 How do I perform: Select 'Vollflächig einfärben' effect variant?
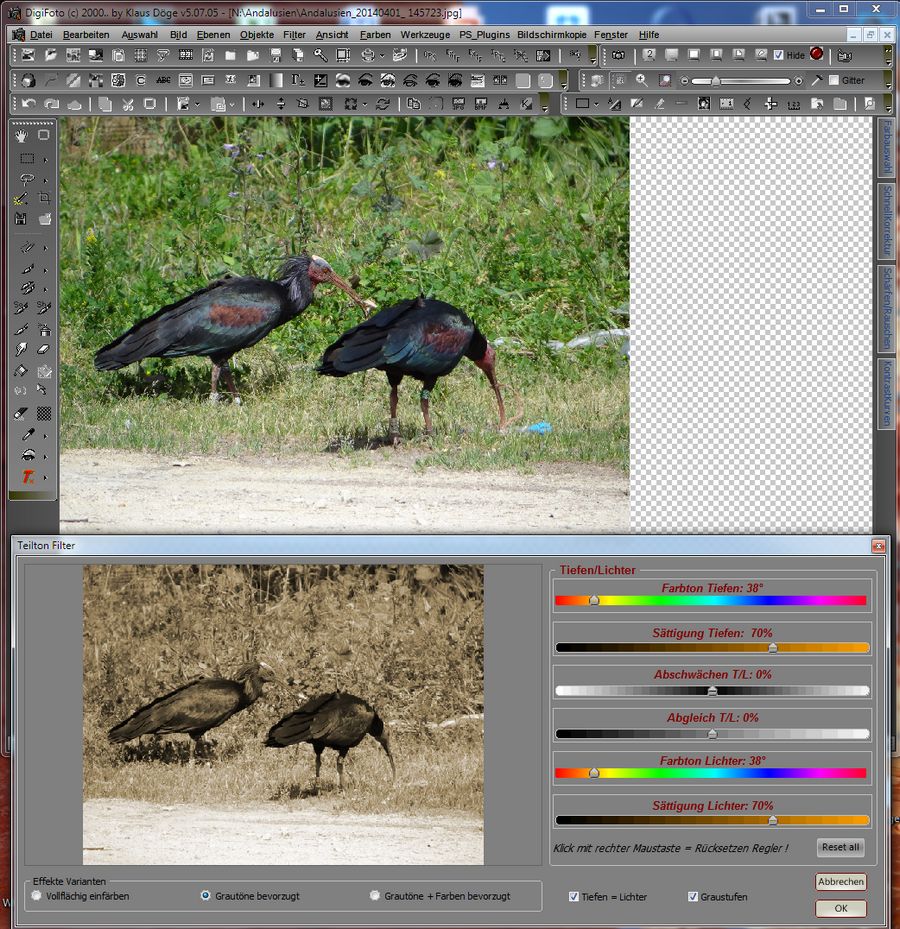[x=37, y=896]
